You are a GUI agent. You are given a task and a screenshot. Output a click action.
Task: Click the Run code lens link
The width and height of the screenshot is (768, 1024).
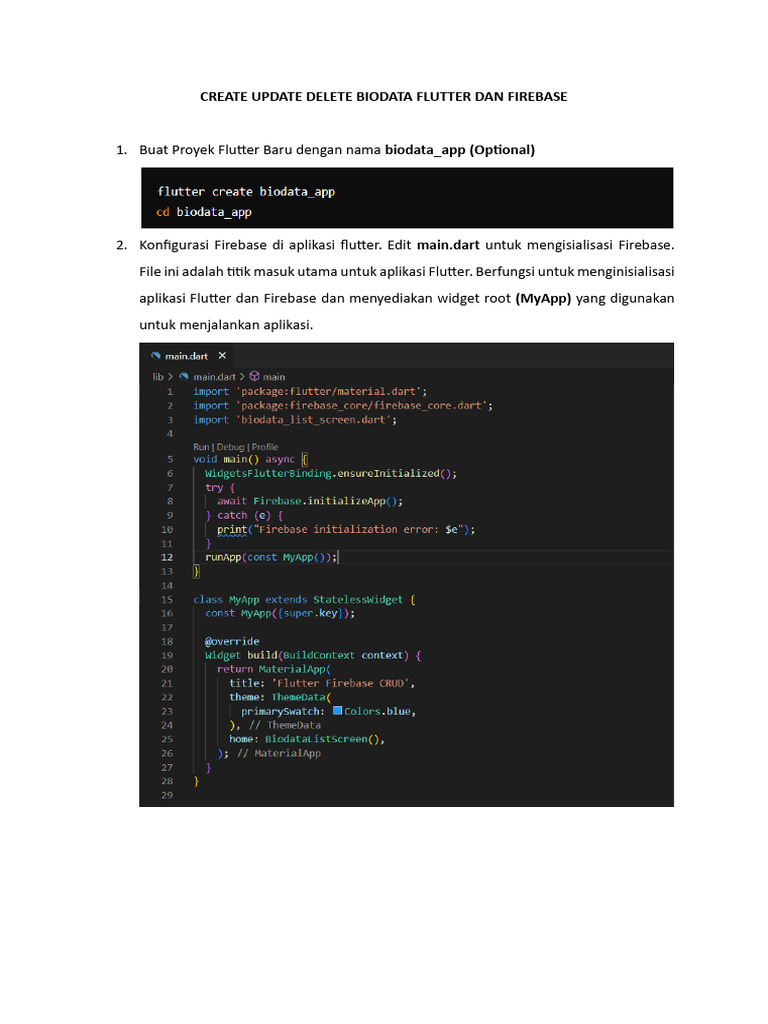(x=200, y=447)
